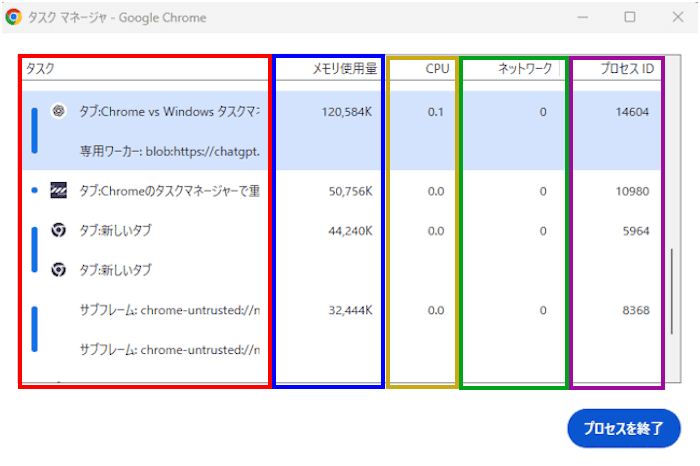
Task: Click Chrome icon beside 44,240K new tab row
Action: tap(58, 230)
